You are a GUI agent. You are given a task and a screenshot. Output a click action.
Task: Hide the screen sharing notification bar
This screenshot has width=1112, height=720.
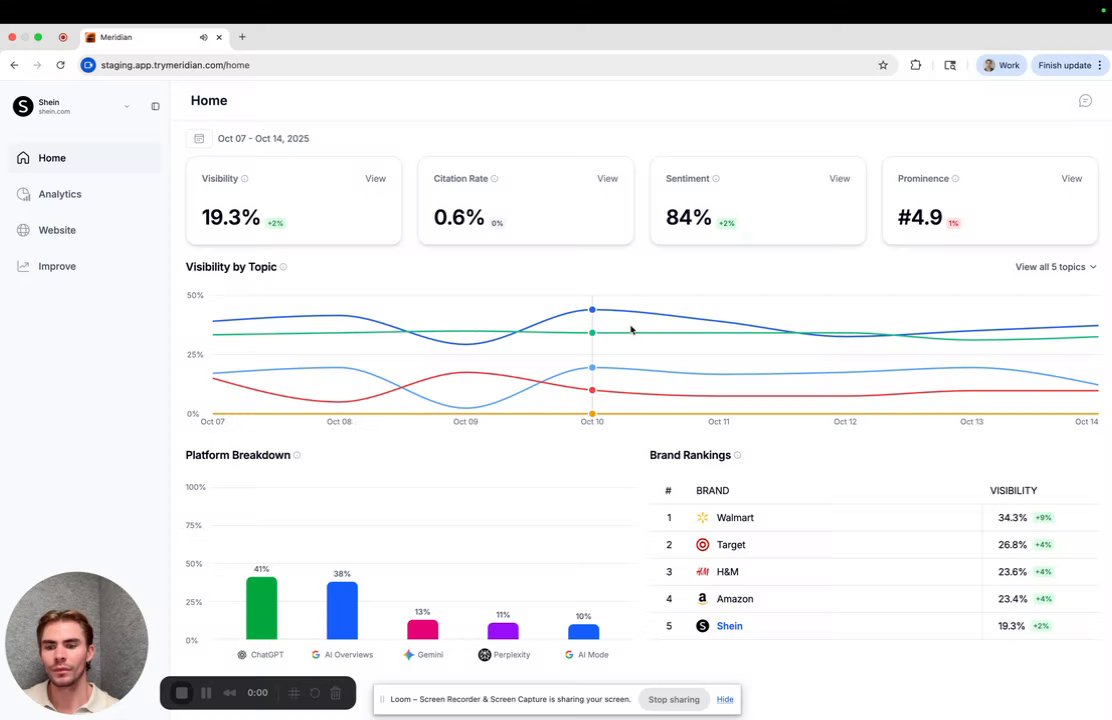725,699
